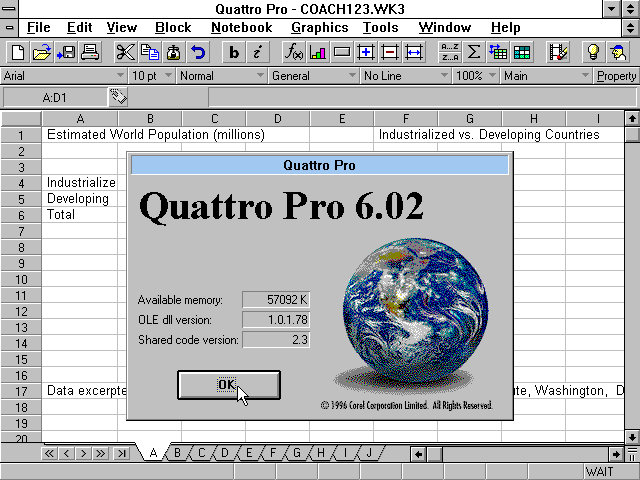
Task: Open the Arial font dropdown
Action: pyautogui.click(x=63, y=76)
